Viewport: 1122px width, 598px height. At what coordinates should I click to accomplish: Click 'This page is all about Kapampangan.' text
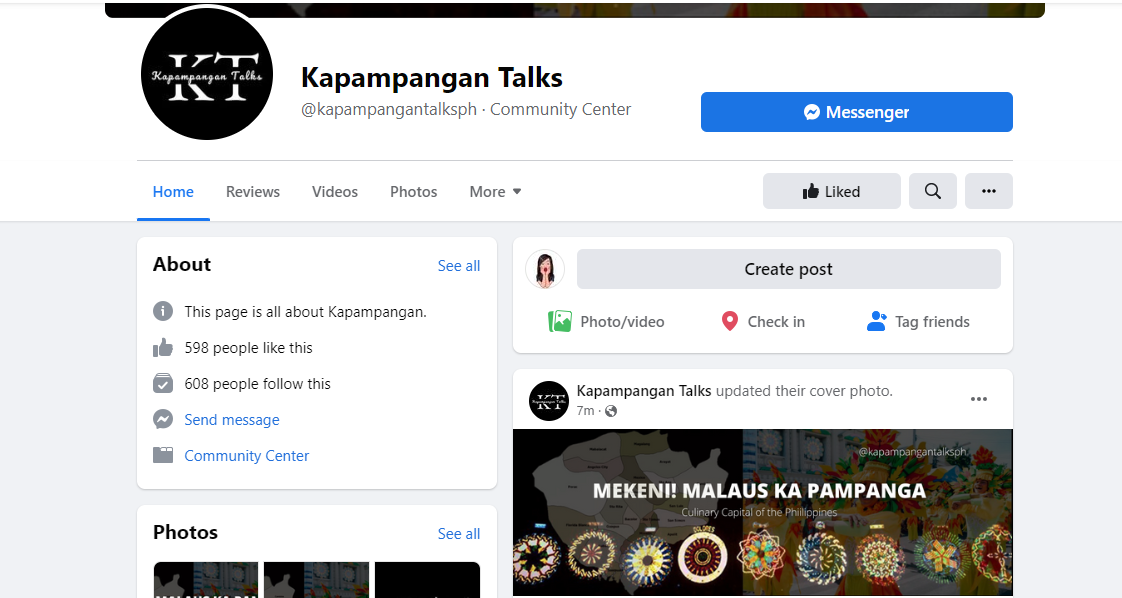point(306,312)
